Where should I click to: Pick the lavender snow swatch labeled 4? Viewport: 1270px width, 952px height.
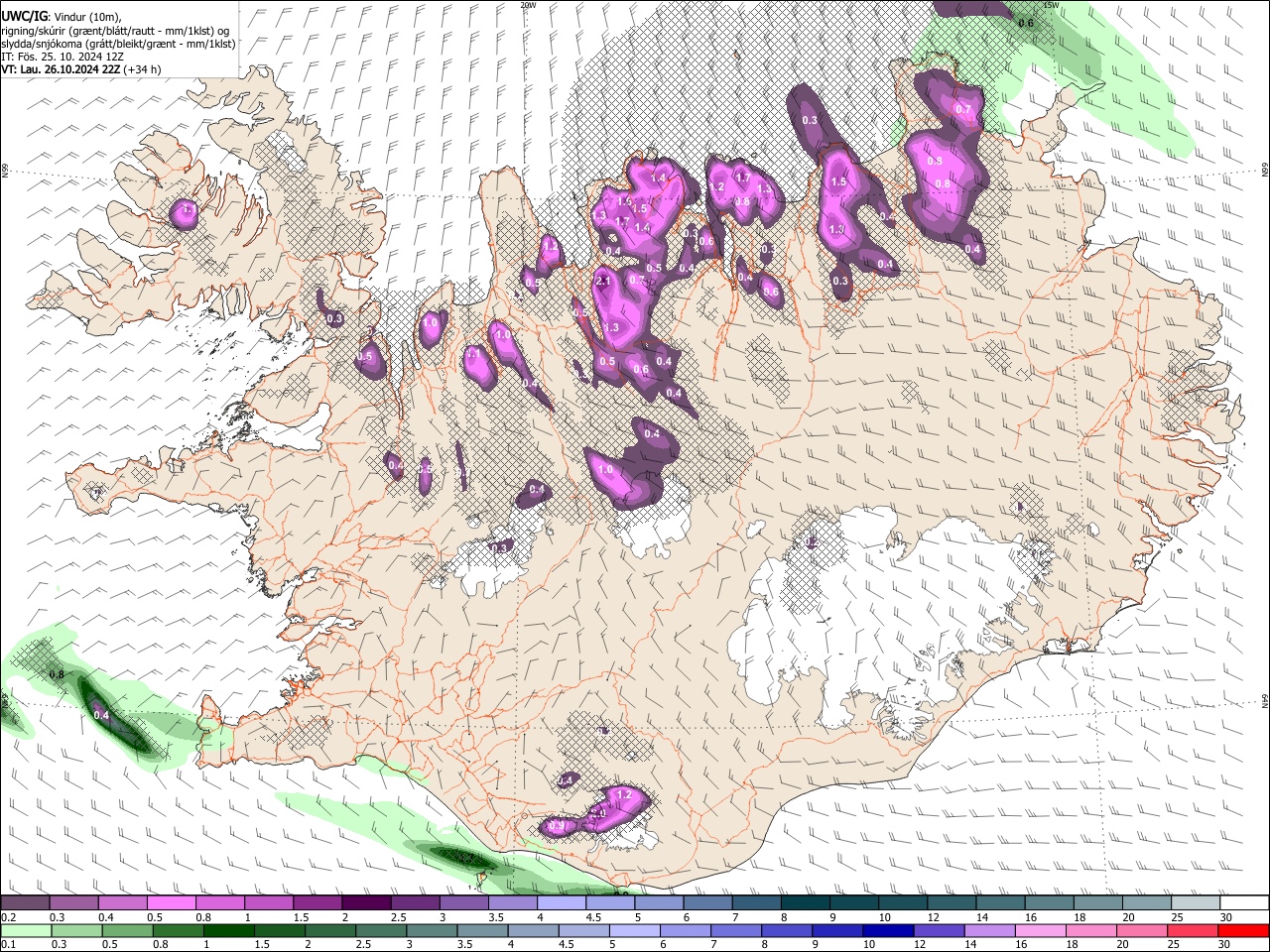(562, 903)
